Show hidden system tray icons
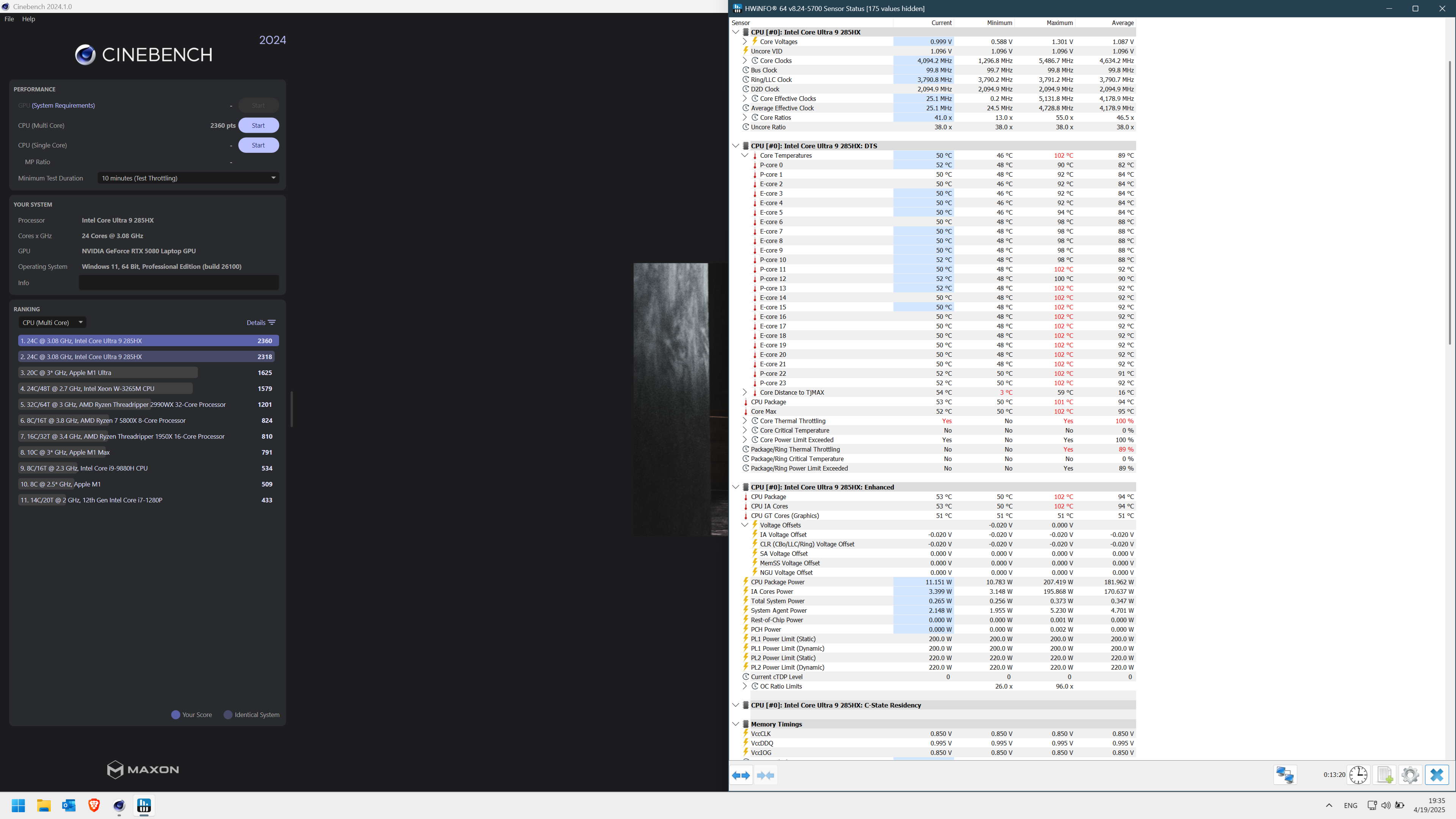 [x=1329, y=805]
